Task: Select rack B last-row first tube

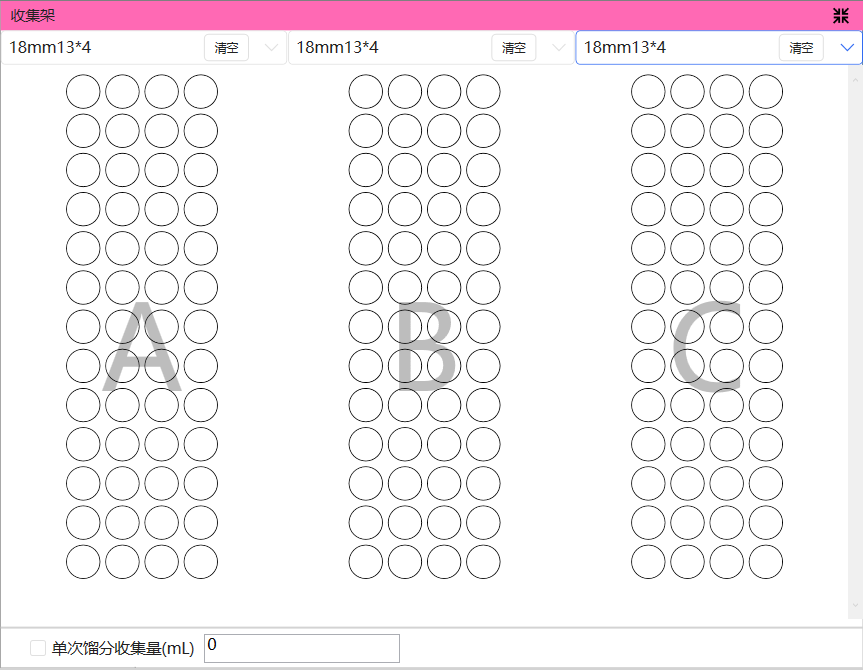Action: pos(365,562)
